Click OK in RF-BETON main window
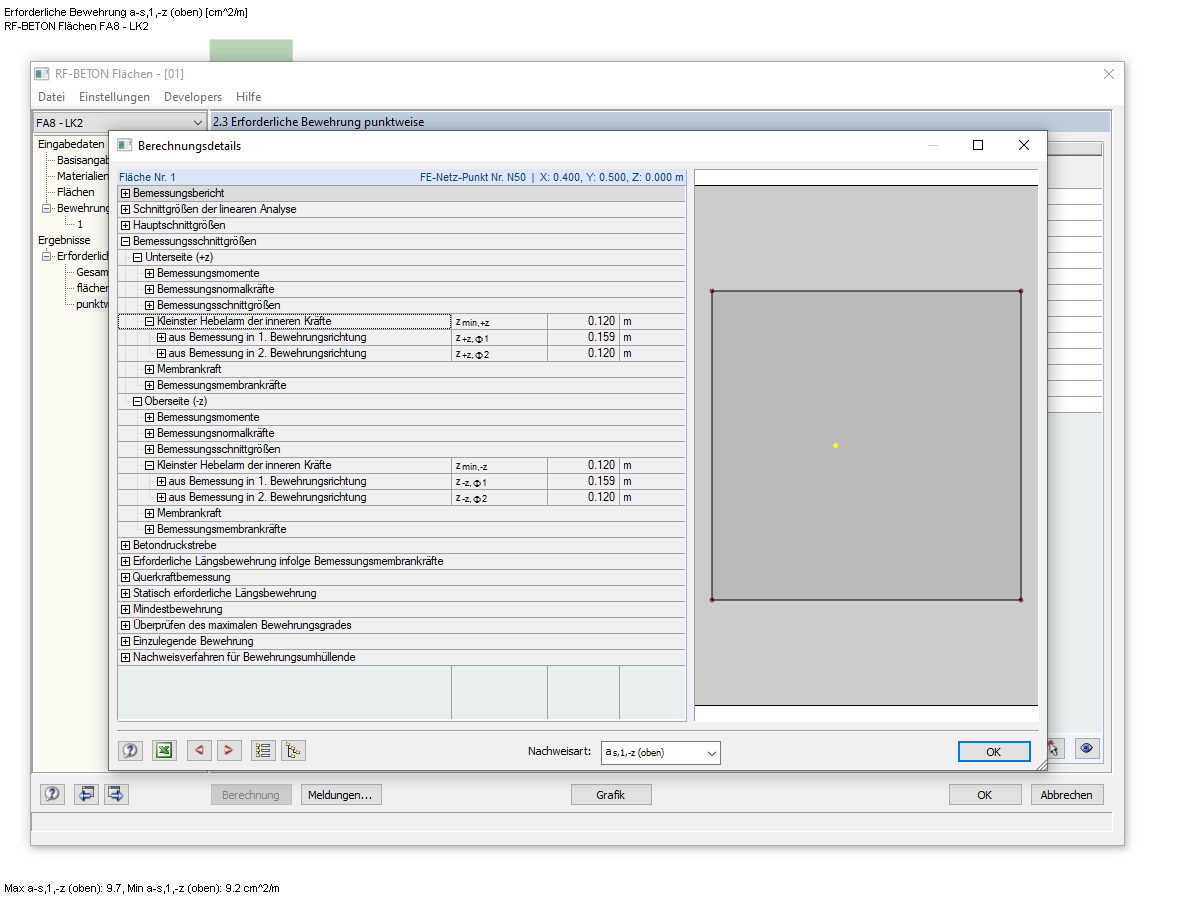1200x900 pixels. [985, 795]
